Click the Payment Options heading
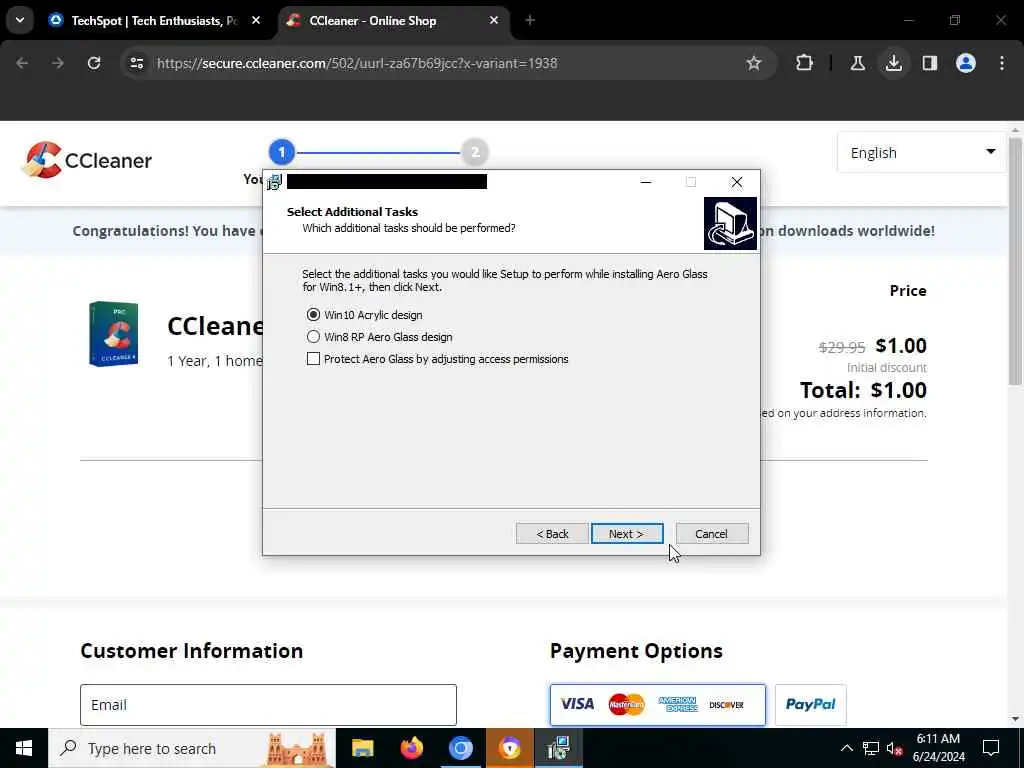 (636, 651)
